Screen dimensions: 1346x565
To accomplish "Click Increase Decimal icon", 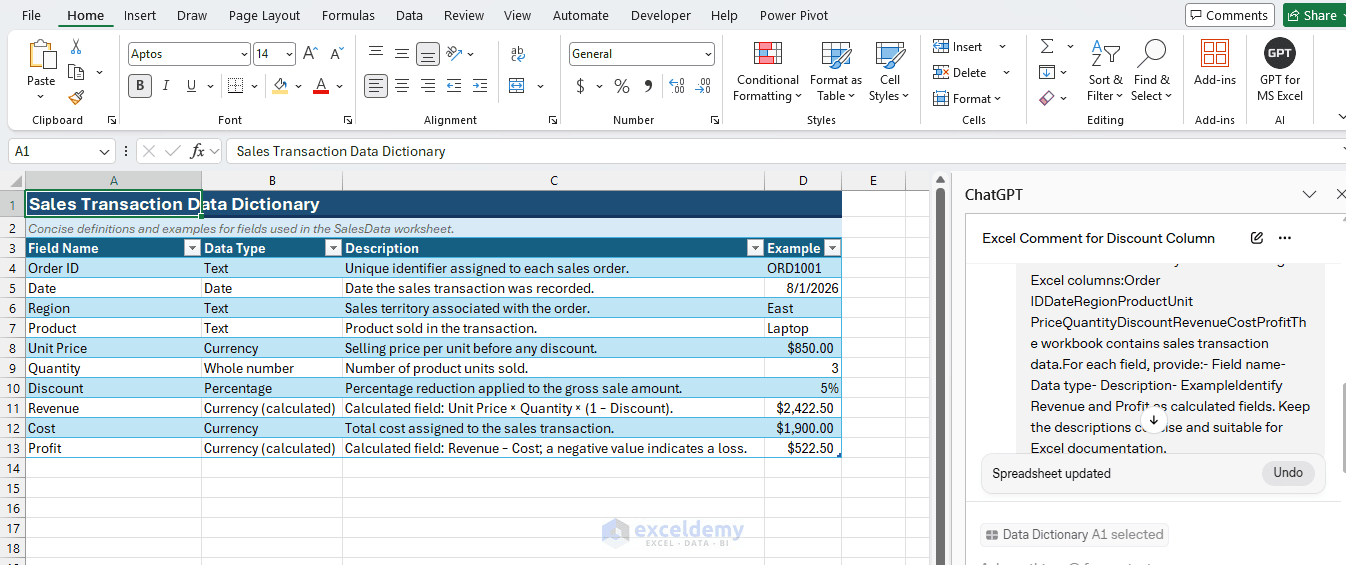I will coord(677,86).
